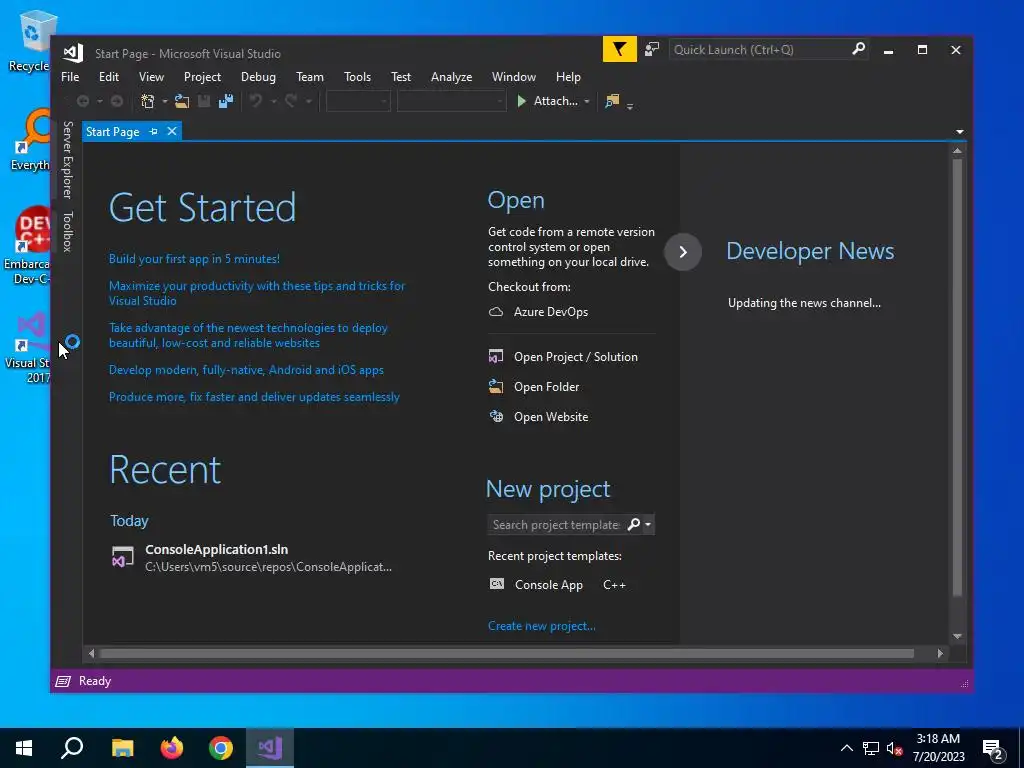Open the Analyze menu
1024x768 pixels.
(x=451, y=77)
